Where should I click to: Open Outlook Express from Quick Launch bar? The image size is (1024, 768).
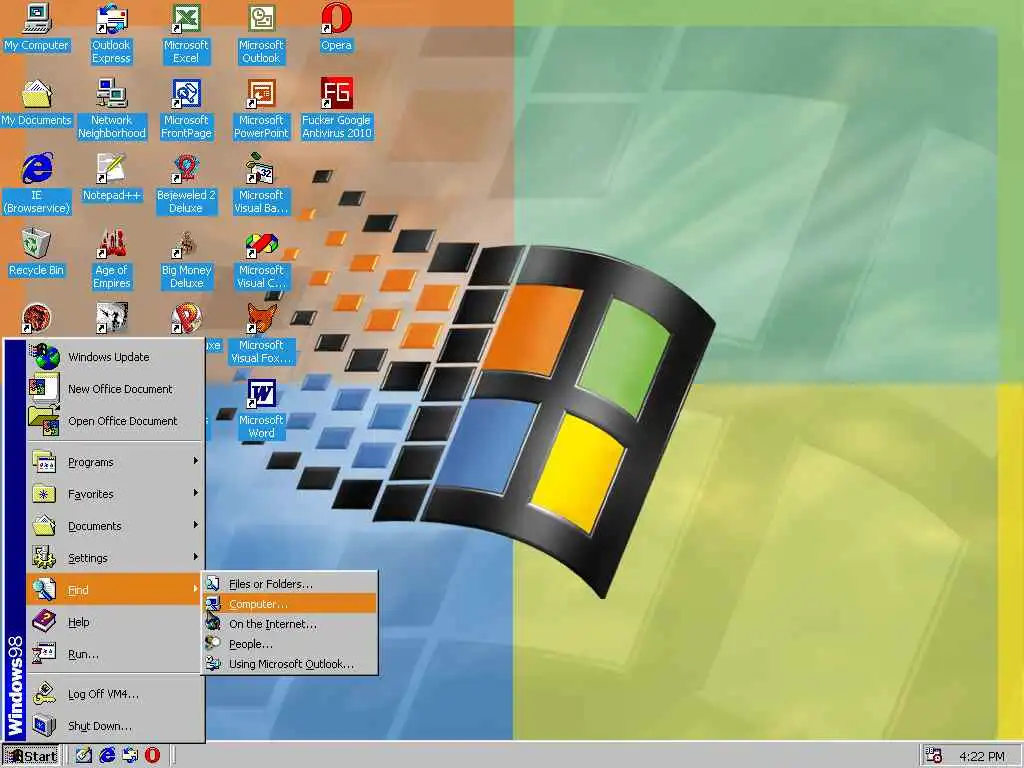[129, 756]
